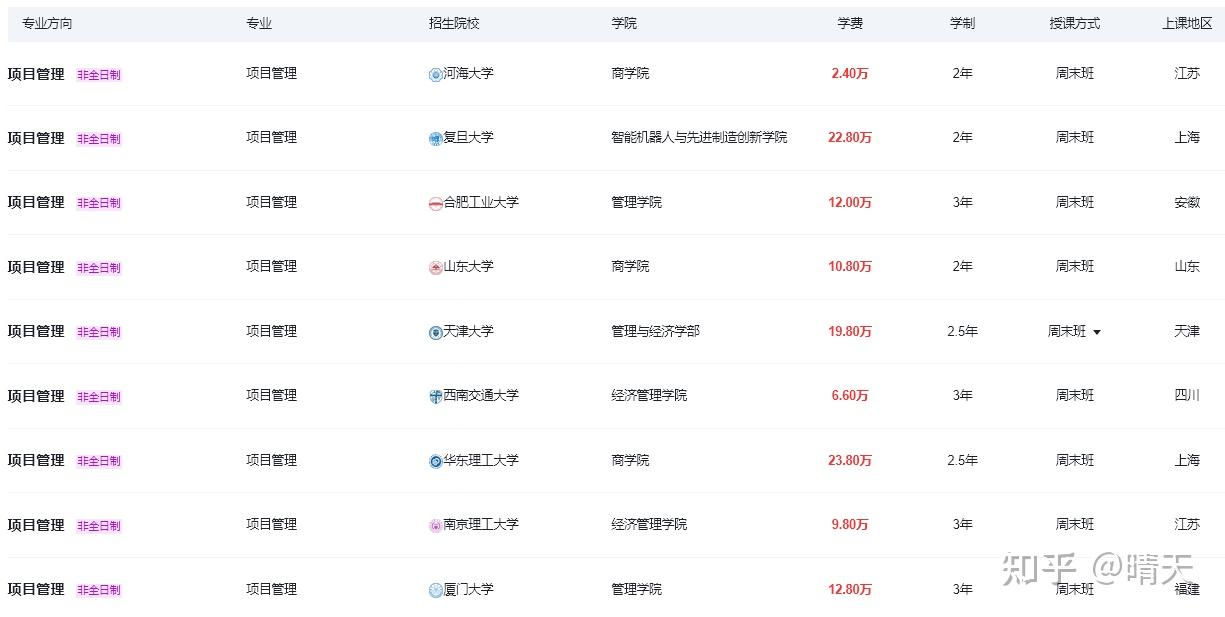Click 智能机器人与先进制造创新学院 college name
1225x617 pixels.
pos(699,138)
